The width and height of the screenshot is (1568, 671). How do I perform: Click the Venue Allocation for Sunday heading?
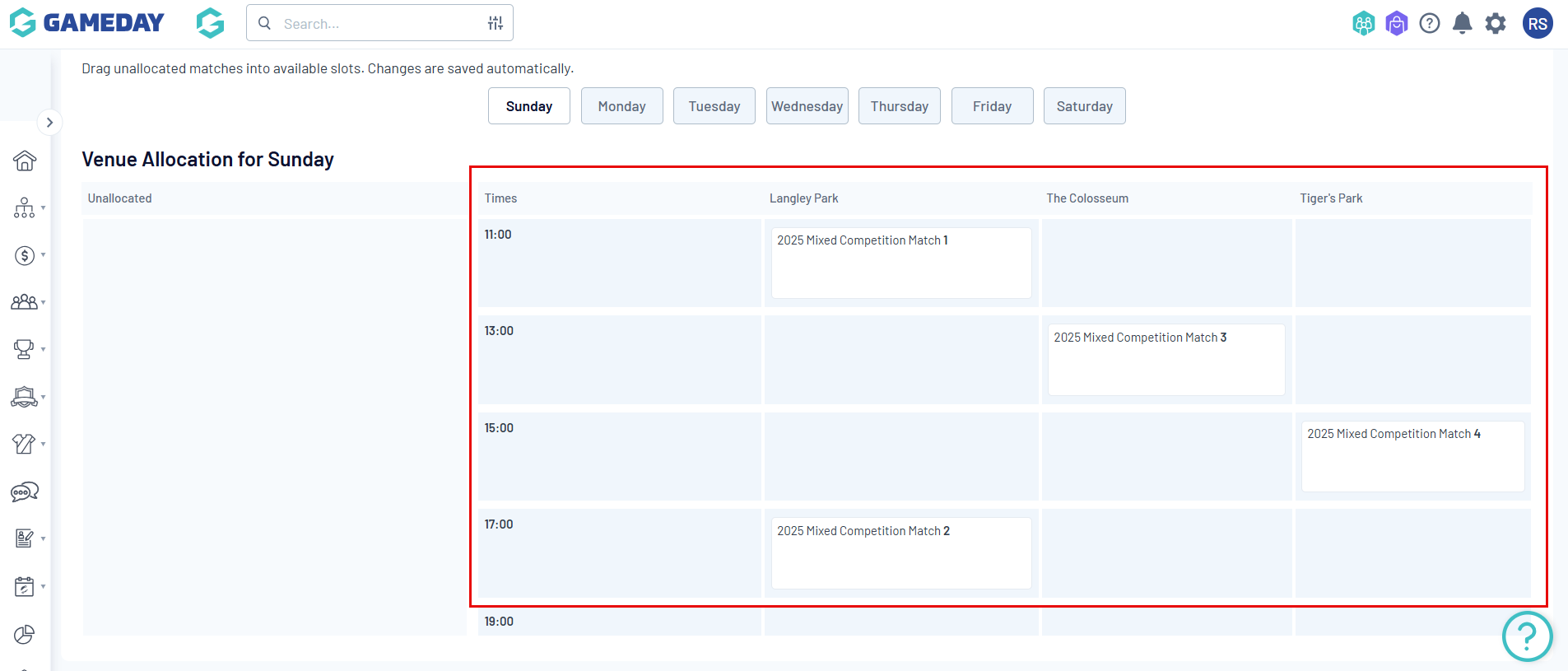[x=208, y=160]
